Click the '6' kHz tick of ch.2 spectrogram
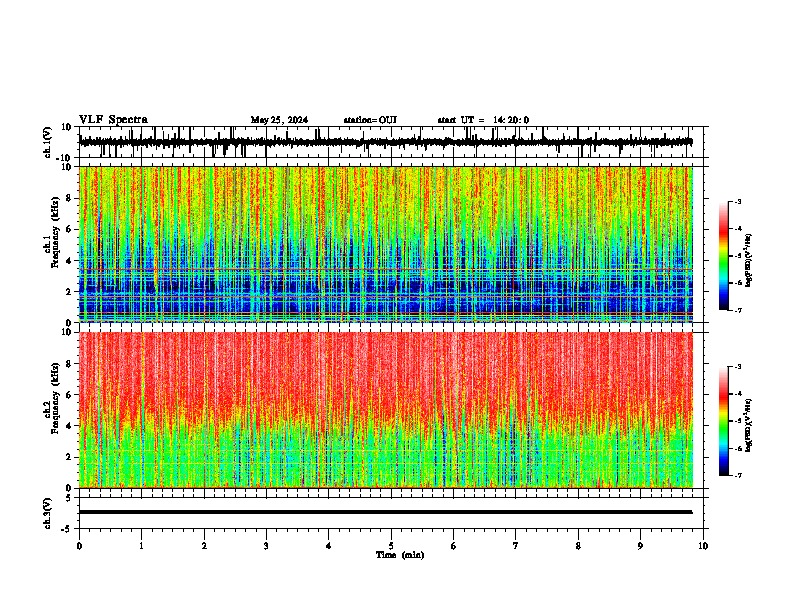The height and width of the screenshot is (612, 792). pos(70,395)
